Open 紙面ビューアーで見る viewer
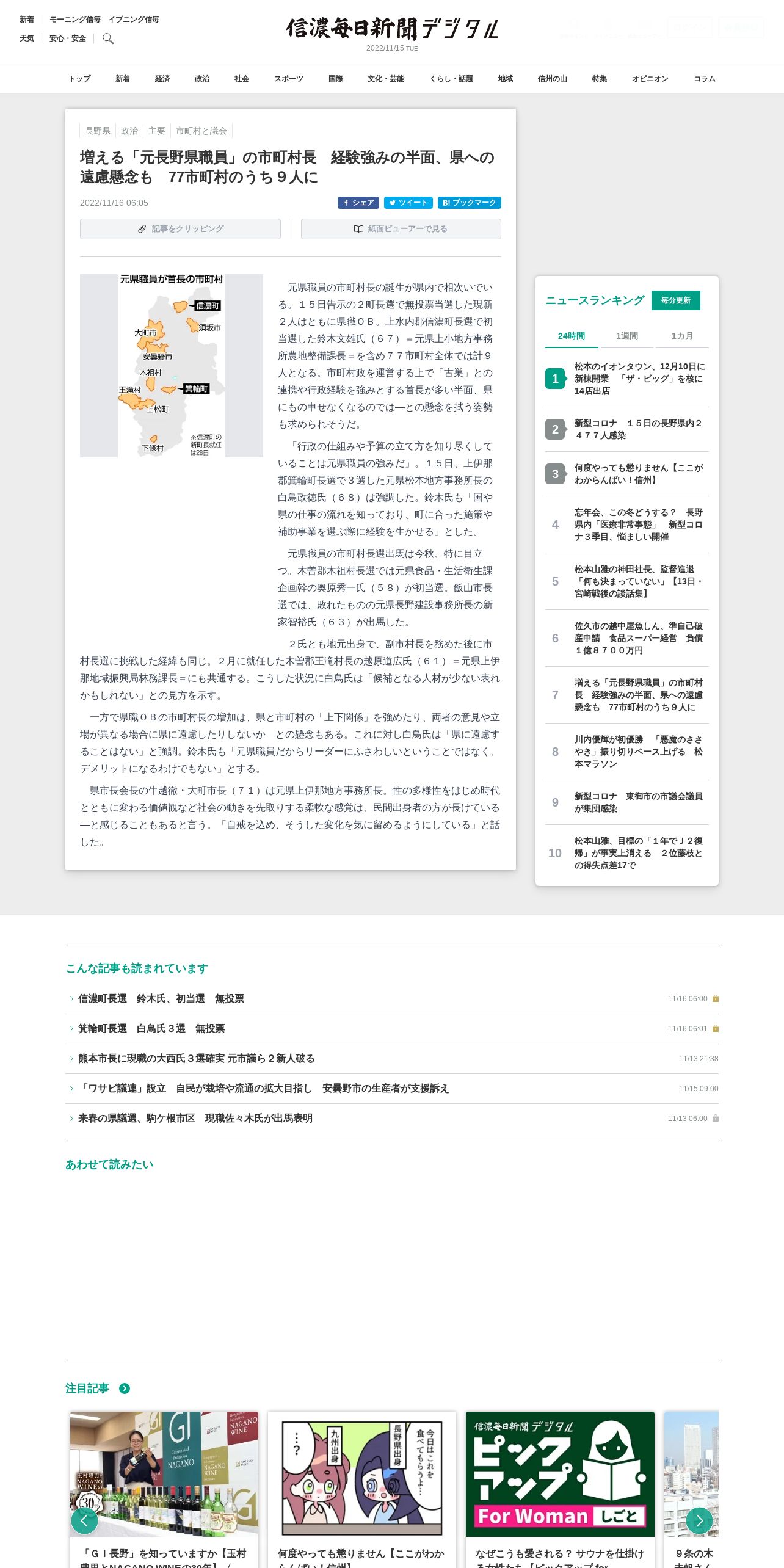 (x=401, y=229)
